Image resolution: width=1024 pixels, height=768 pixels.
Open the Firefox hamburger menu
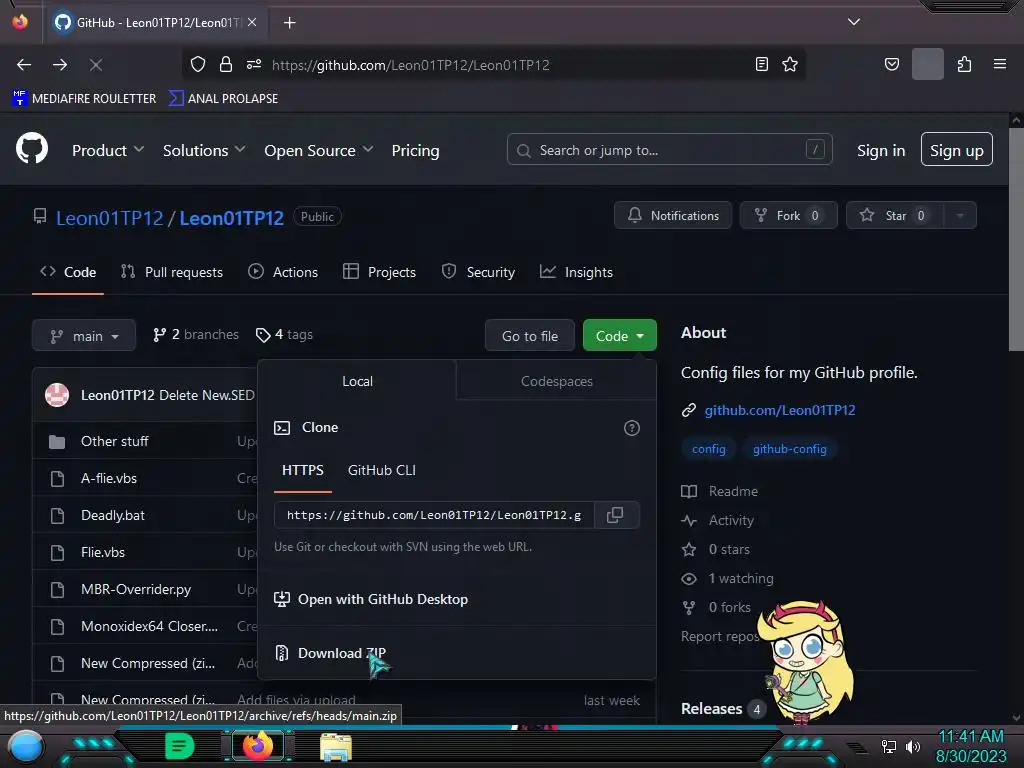1000,64
